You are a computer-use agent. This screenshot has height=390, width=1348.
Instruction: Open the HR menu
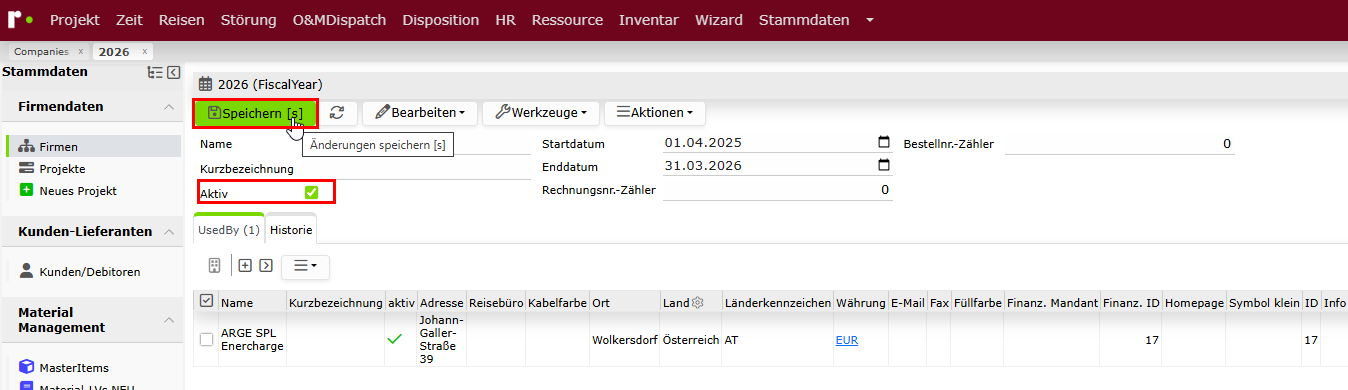click(505, 20)
